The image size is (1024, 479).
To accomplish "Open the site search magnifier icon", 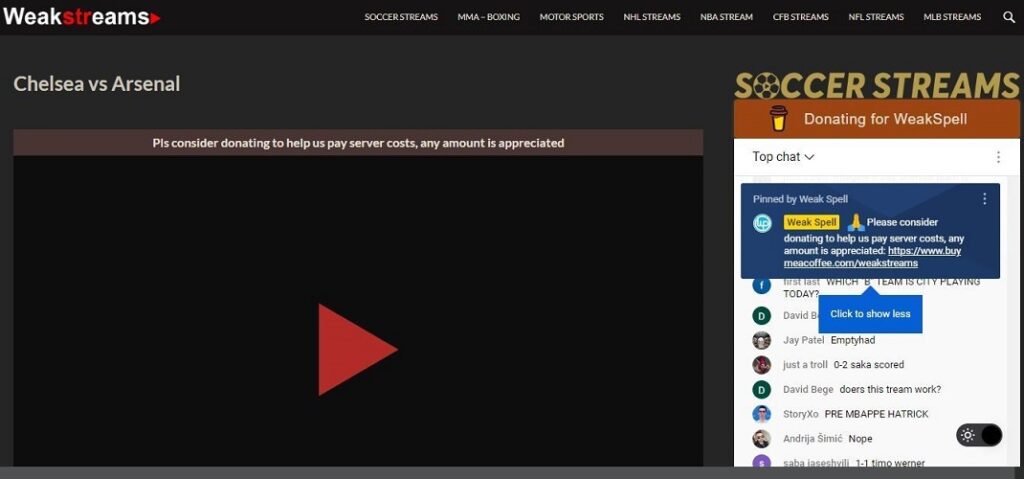I will pos(1008,17).
